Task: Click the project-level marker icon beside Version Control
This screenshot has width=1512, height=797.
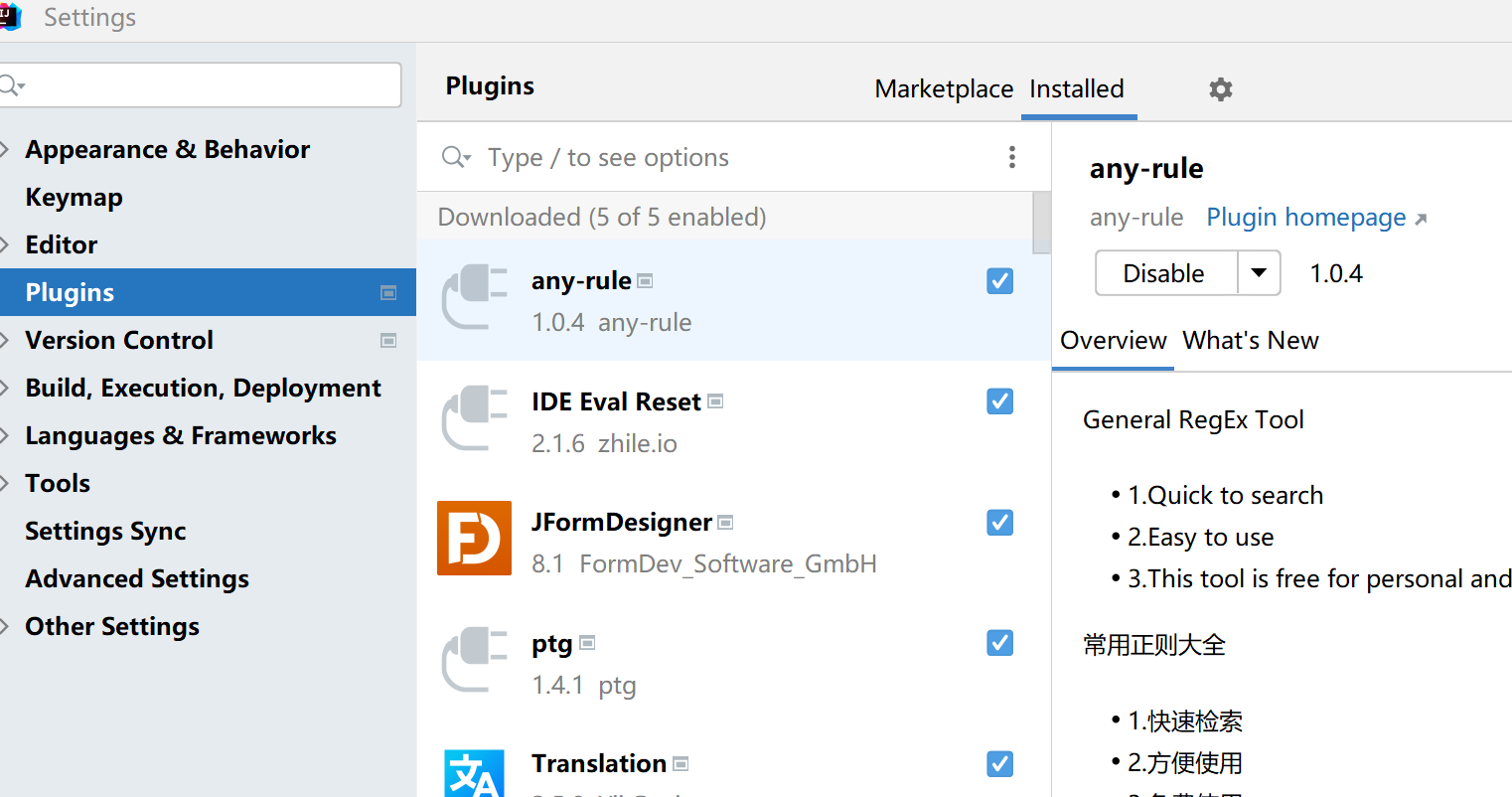Action: [388, 340]
